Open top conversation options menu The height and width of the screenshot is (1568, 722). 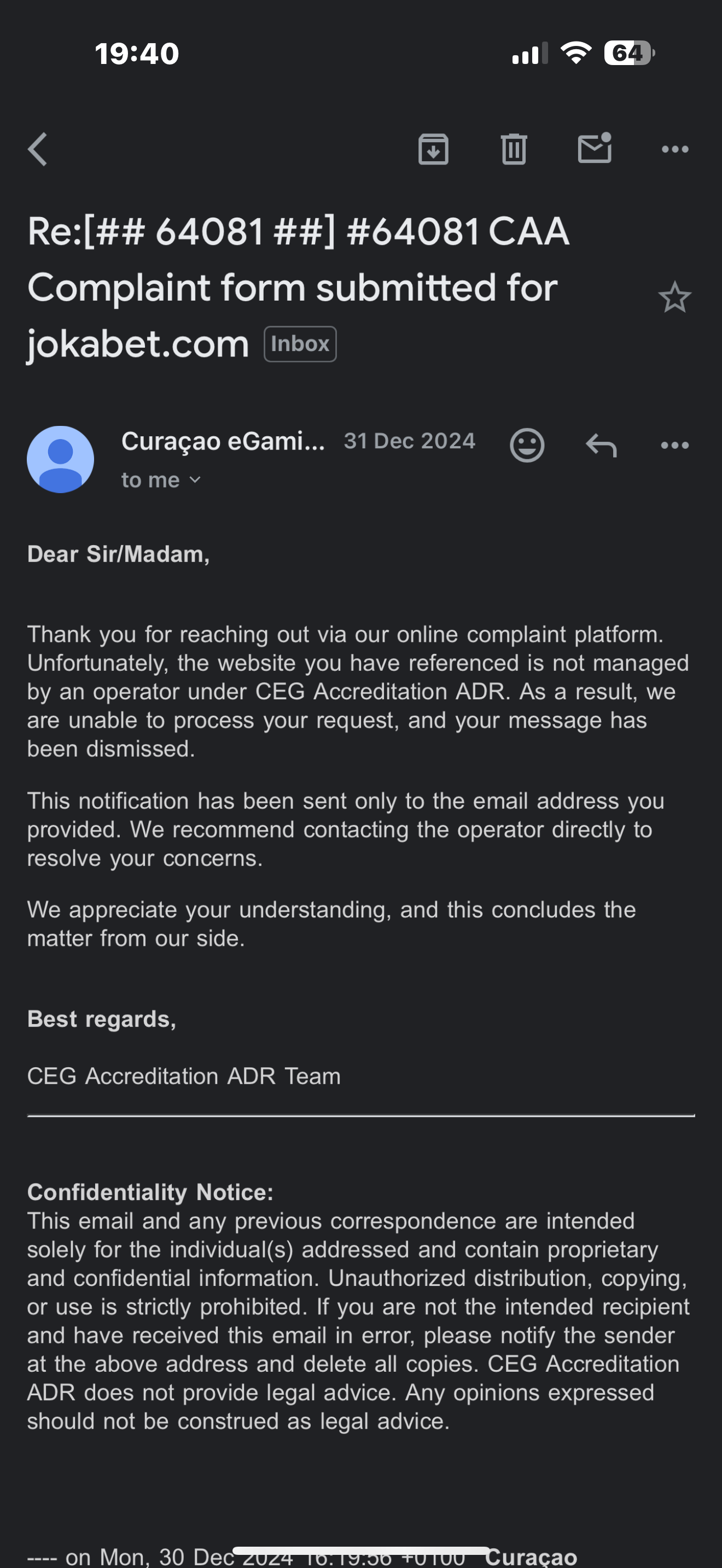674,149
